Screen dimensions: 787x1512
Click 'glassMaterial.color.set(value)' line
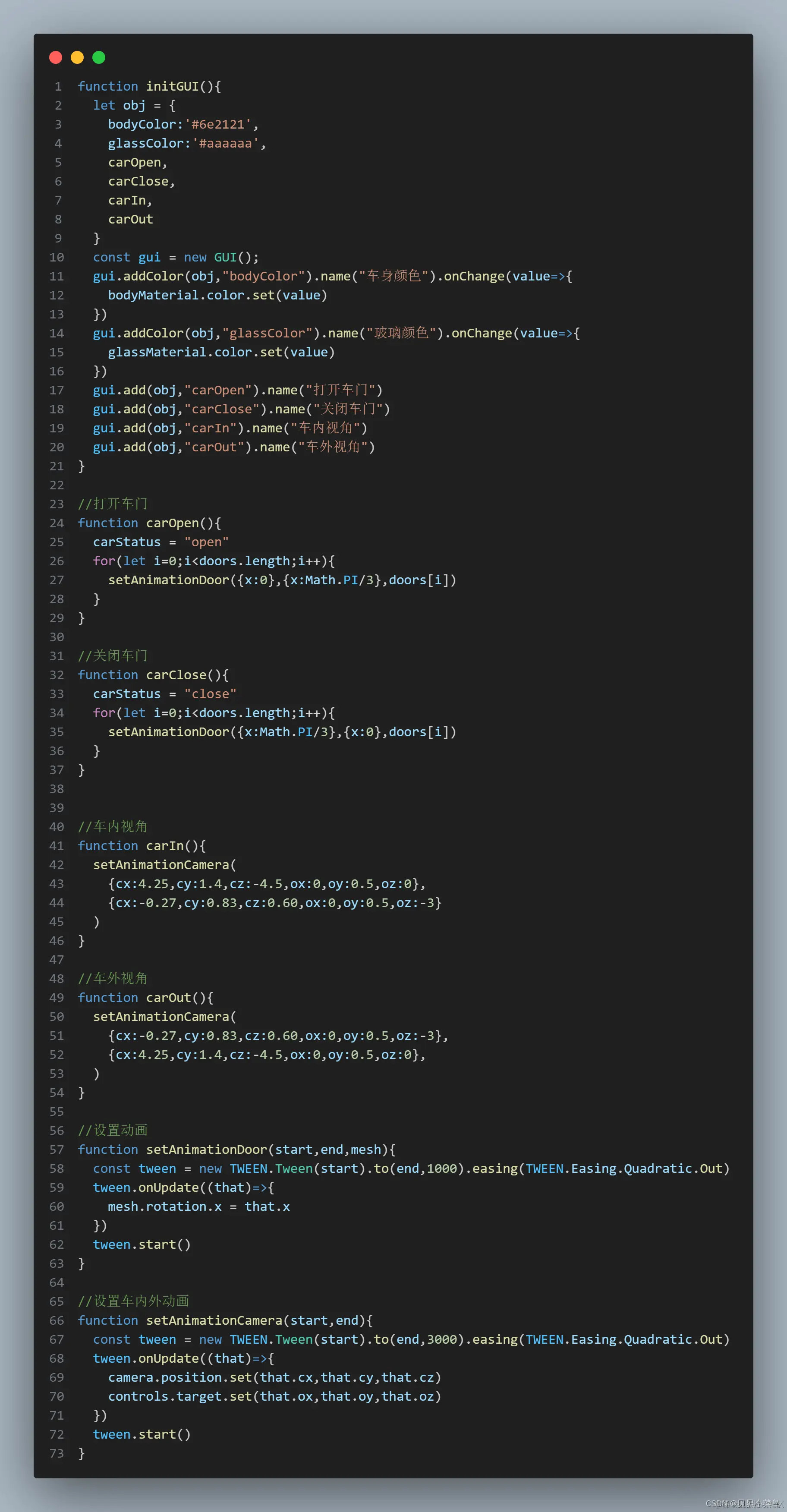(221, 352)
